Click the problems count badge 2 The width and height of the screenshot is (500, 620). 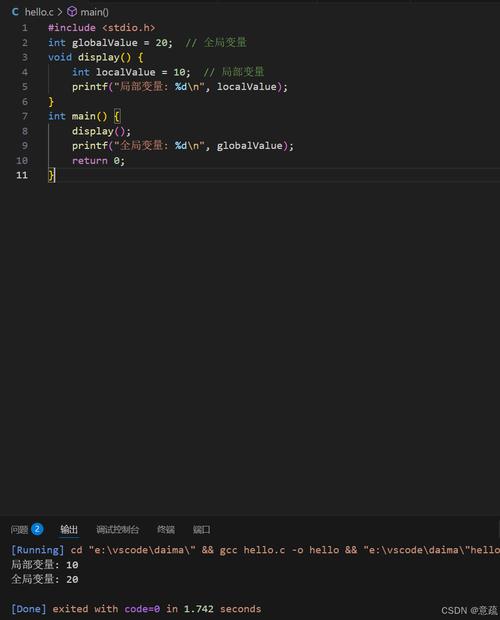(x=37, y=529)
